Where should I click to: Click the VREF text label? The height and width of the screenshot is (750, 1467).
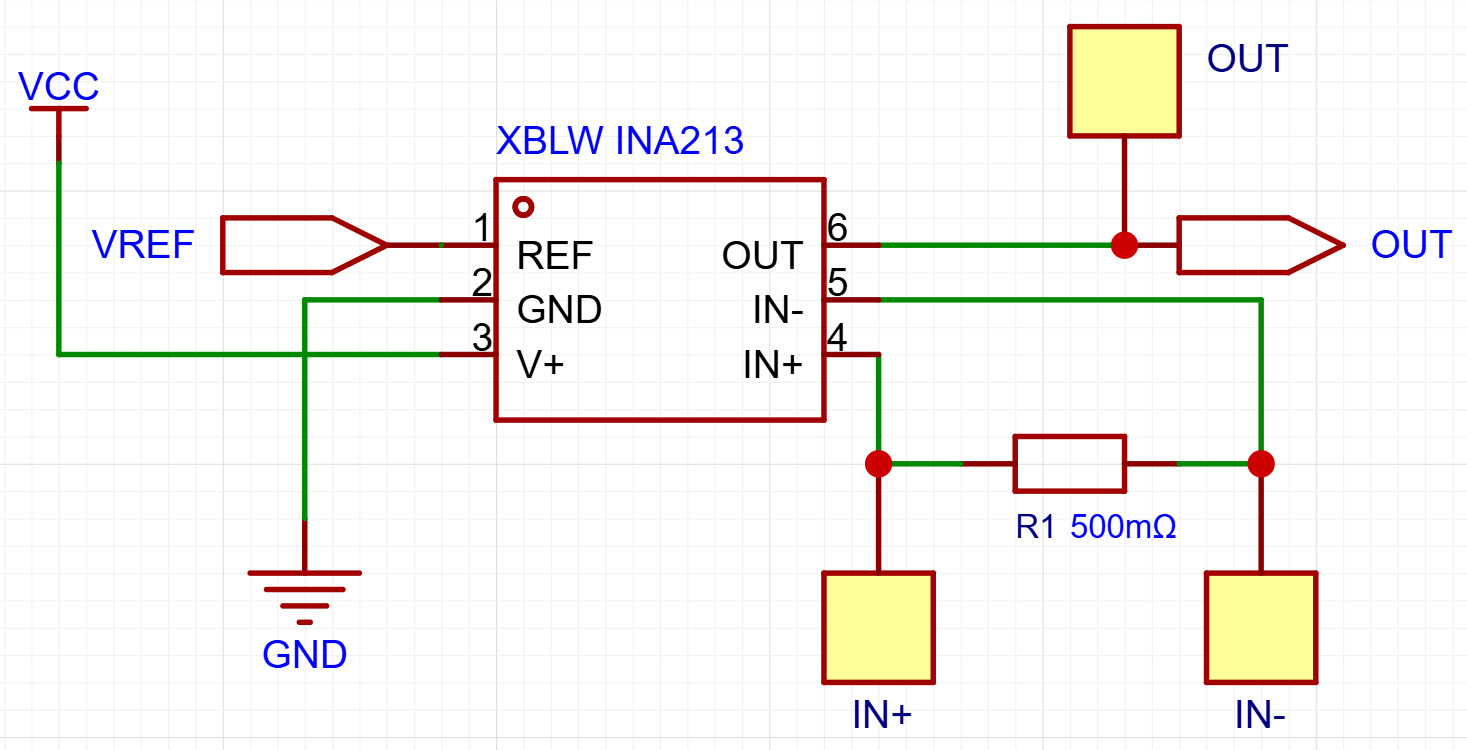143,244
